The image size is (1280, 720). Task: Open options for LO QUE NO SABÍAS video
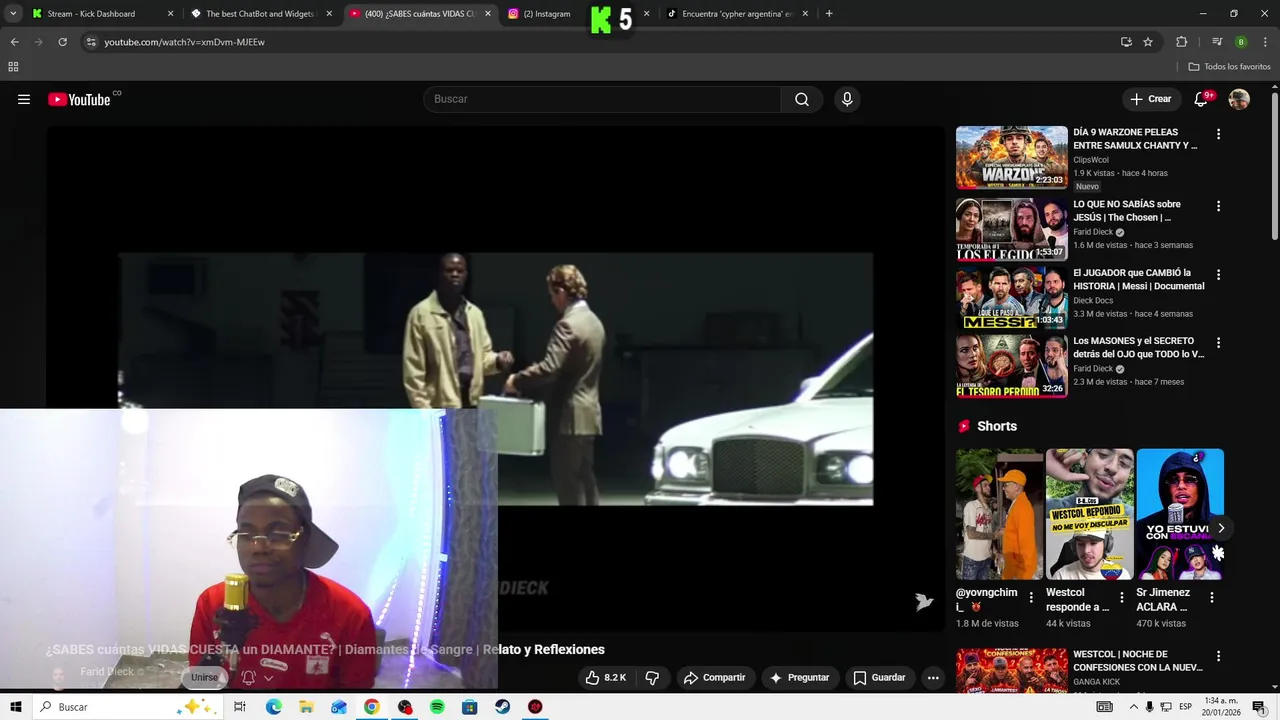pyautogui.click(x=1218, y=206)
